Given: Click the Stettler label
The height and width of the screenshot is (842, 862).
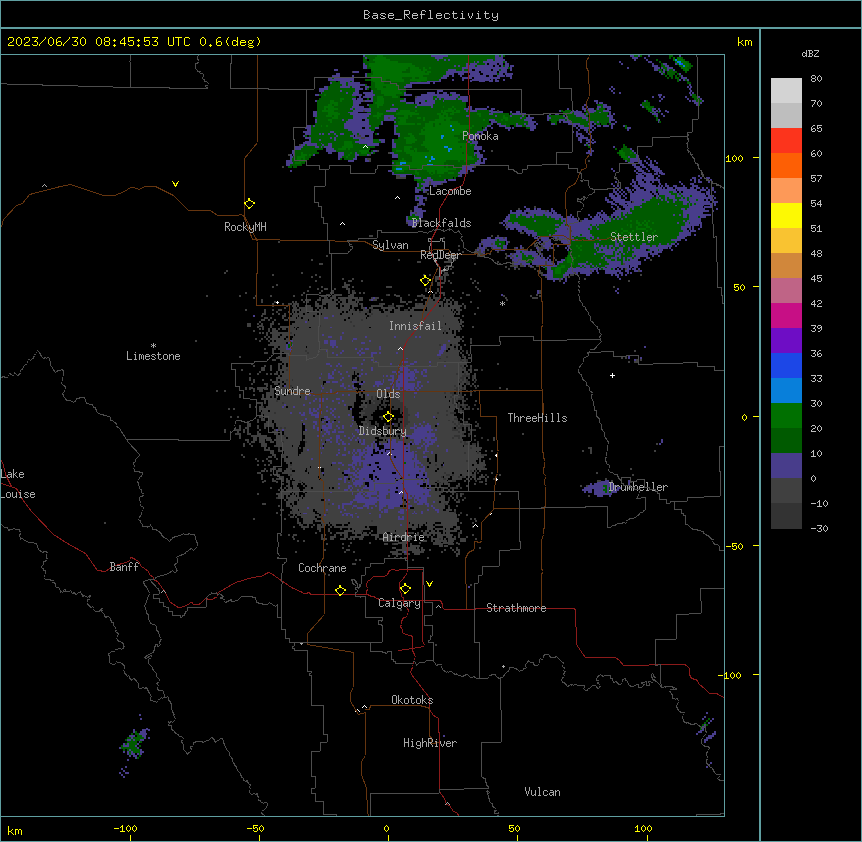Looking at the screenshot, I should (634, 237).
